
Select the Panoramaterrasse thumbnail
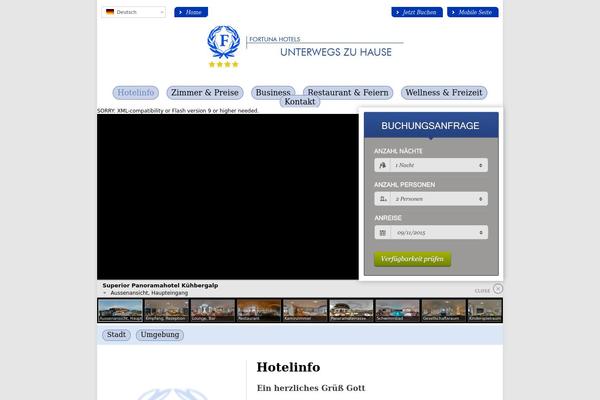pos(351,310)
